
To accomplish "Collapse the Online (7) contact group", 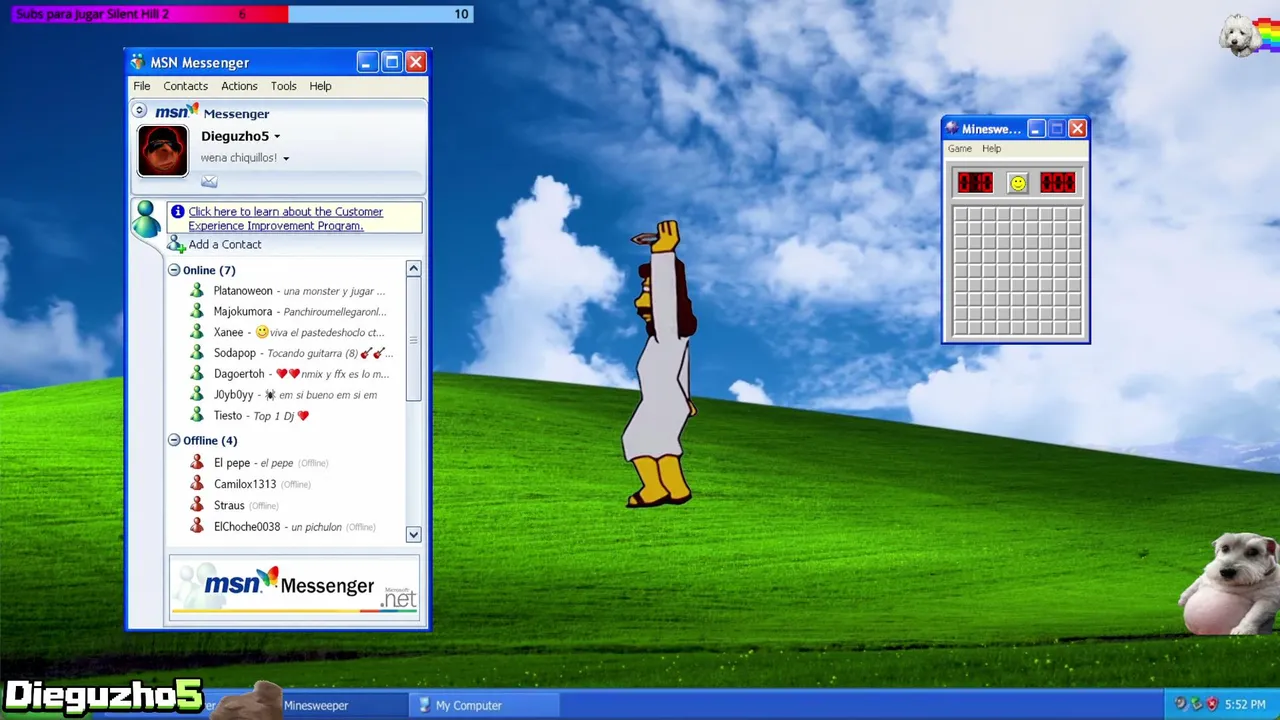I will coord(174,270).
